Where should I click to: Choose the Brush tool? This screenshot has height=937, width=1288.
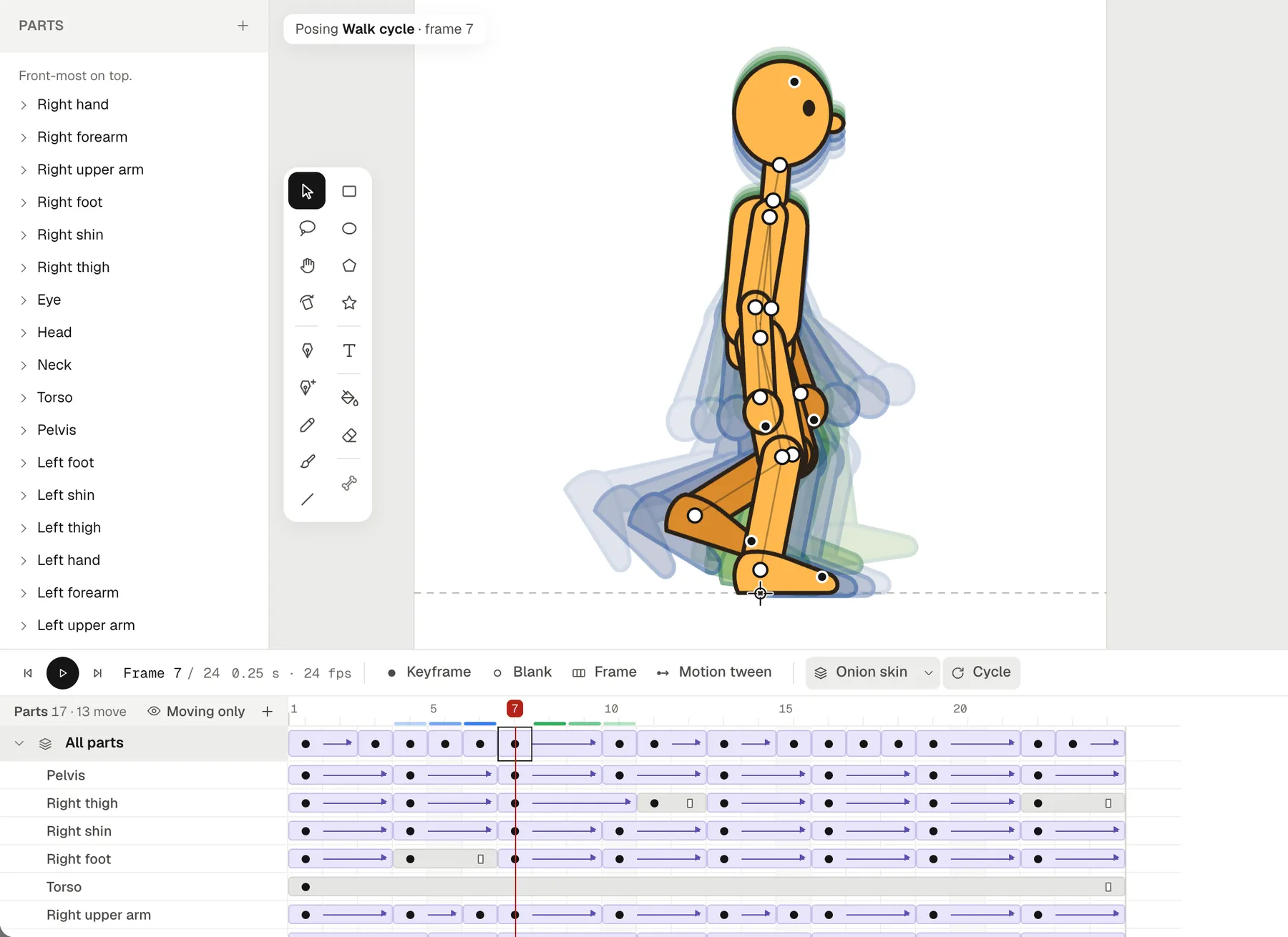(307, 462)
